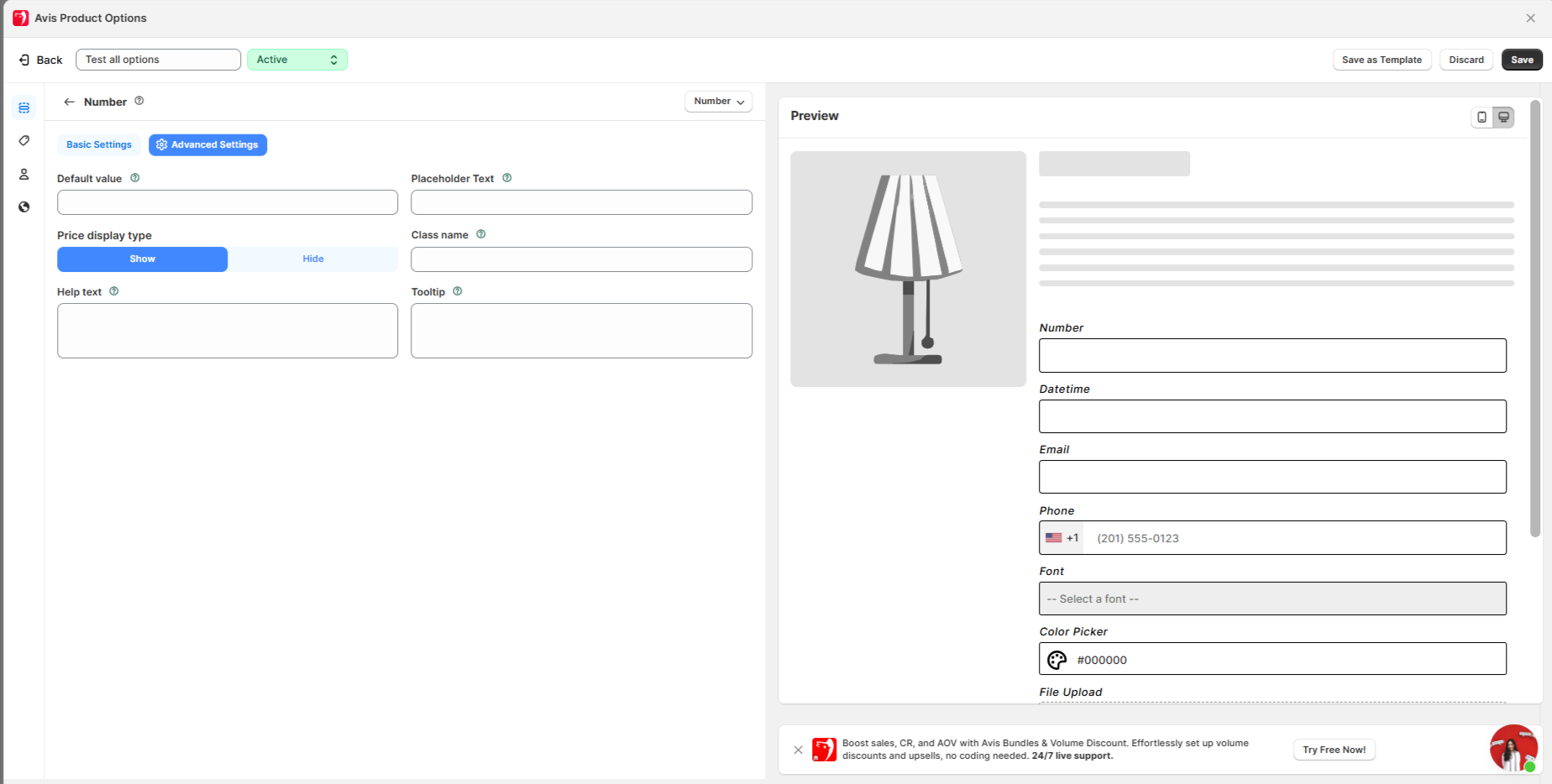Open the Select a font dropdown

(x=1271, y=599)
